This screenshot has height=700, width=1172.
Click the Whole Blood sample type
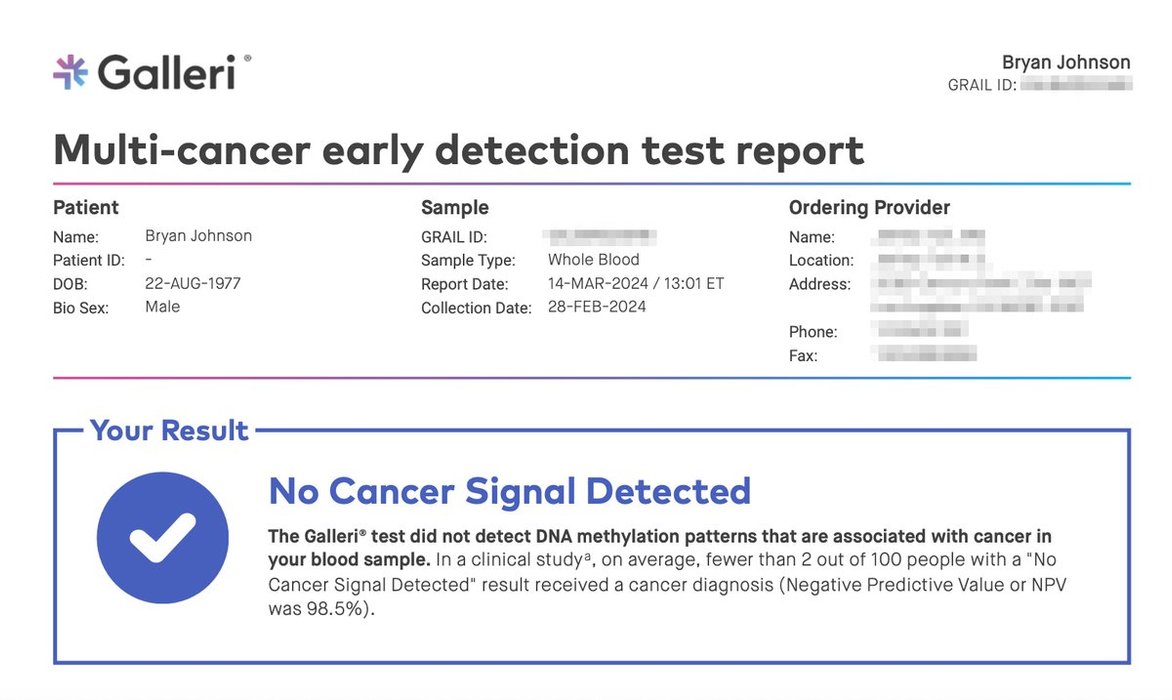[593, 260]
